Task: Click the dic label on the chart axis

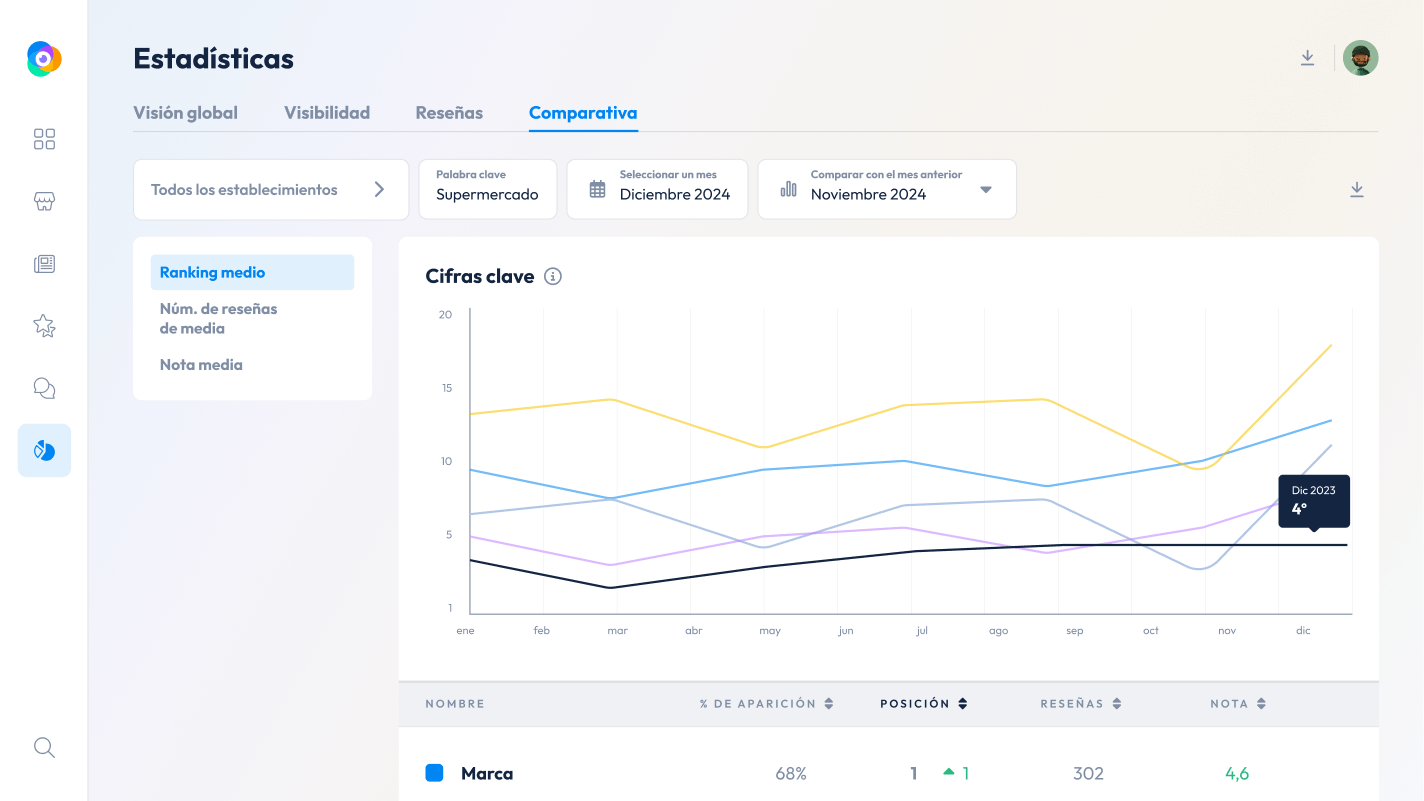Action: click(1303, 631)
